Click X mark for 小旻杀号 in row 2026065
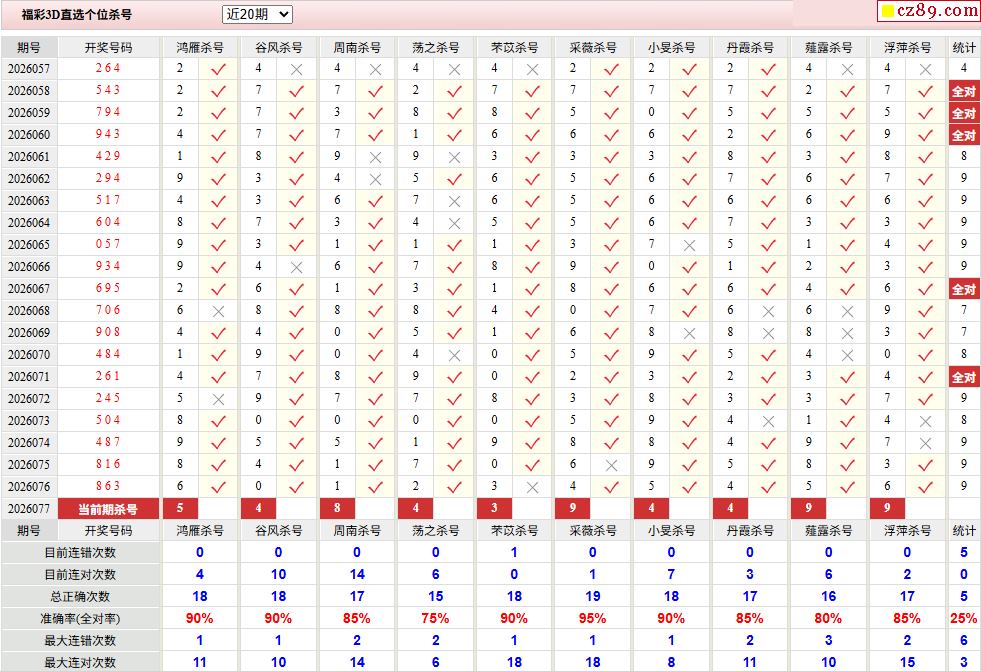Screen dimensions: 981x671 click(689, 245)
